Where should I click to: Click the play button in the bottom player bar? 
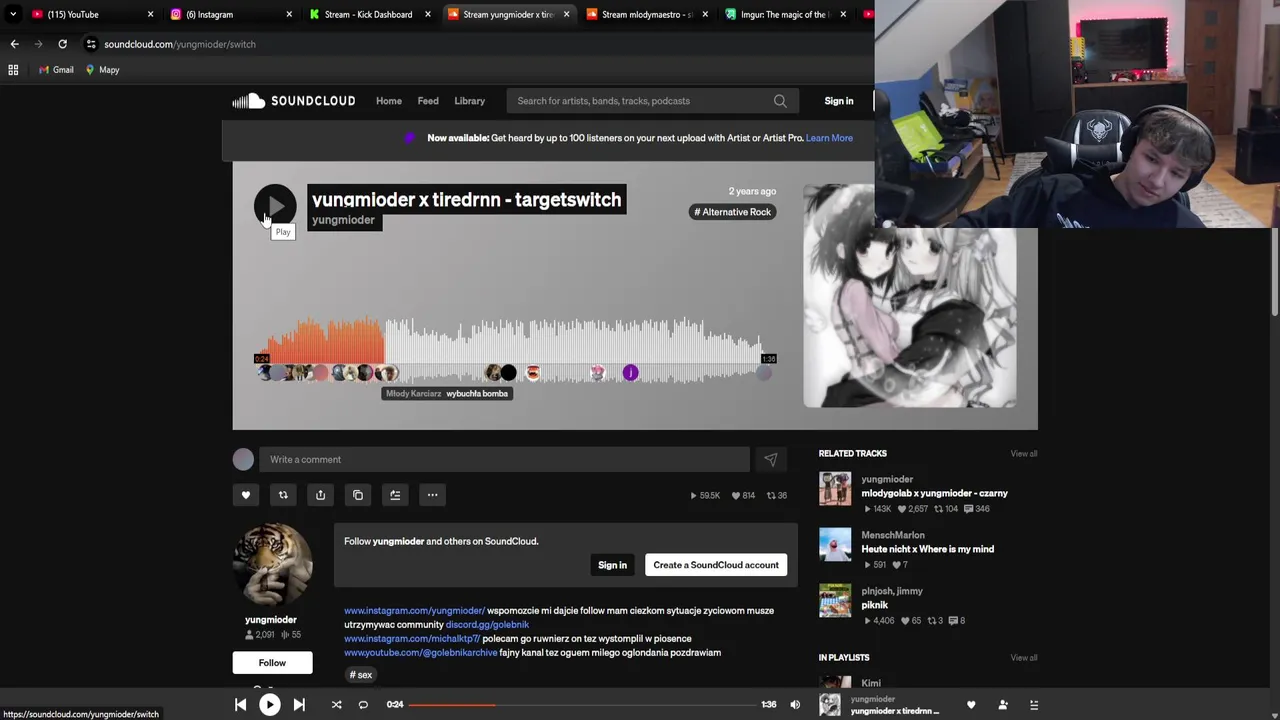click(x=270, y=705)
